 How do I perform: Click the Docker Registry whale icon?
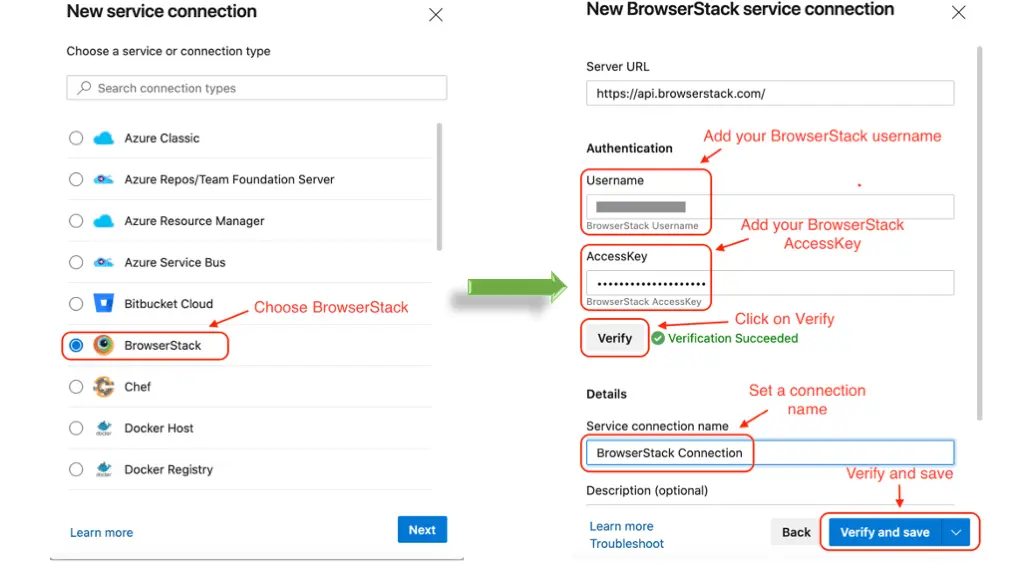(104, 470)
